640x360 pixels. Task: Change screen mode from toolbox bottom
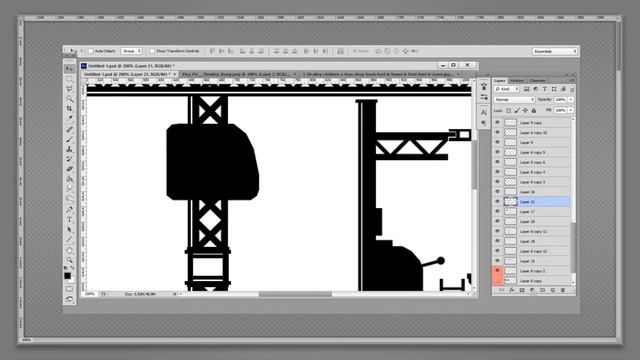(69, 299)
